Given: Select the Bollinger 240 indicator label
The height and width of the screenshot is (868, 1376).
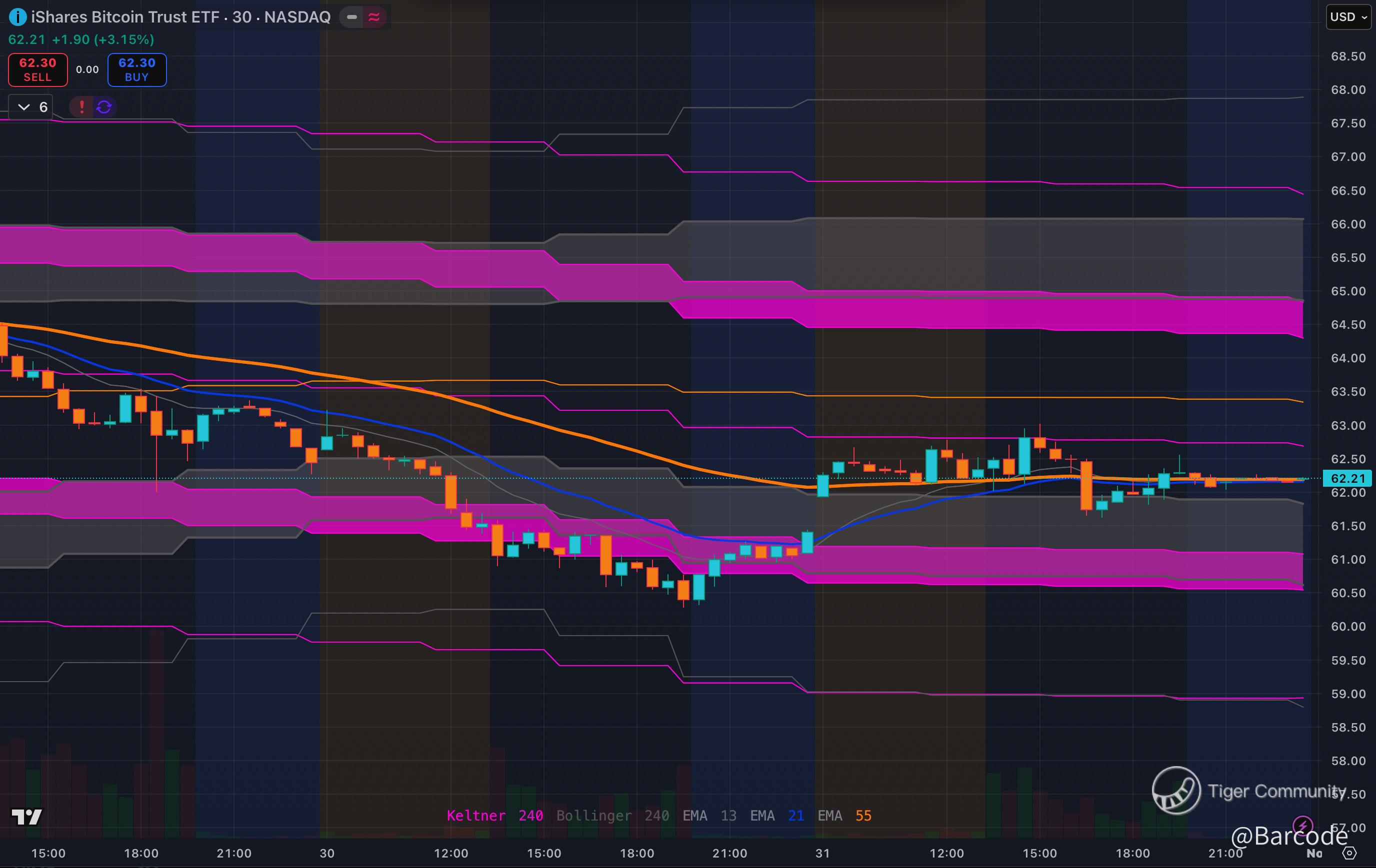Looking at the screenshot, I should (x=612, y=816).
